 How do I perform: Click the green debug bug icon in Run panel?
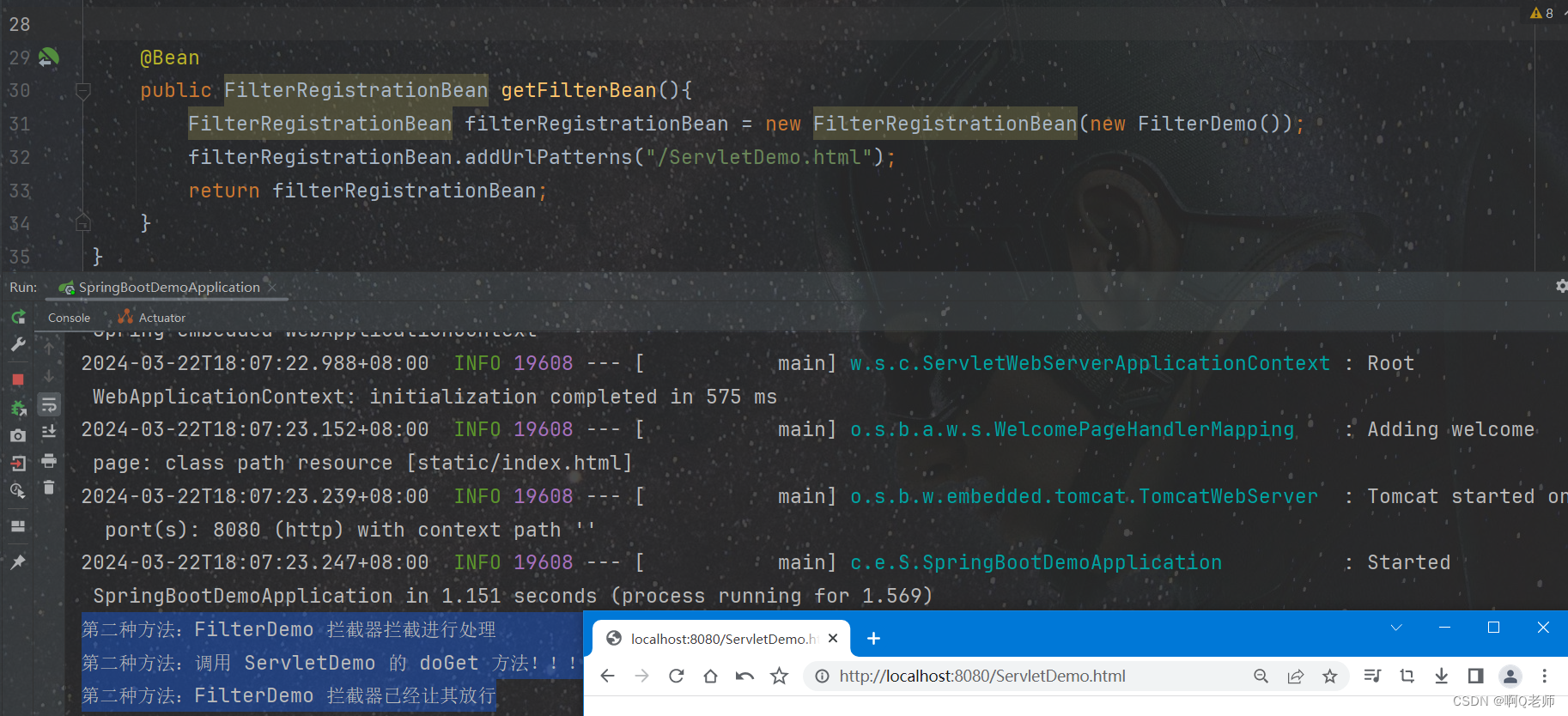point(18,408)
